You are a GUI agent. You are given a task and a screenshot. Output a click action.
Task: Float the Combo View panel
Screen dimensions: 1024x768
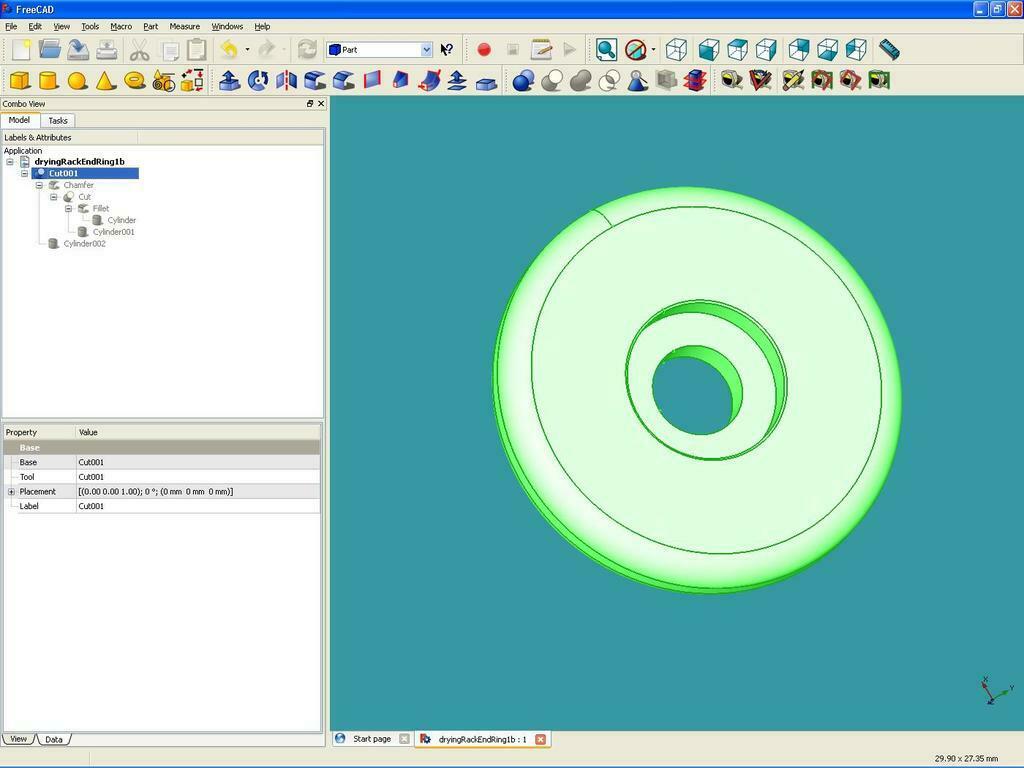[x=310, y=104]
